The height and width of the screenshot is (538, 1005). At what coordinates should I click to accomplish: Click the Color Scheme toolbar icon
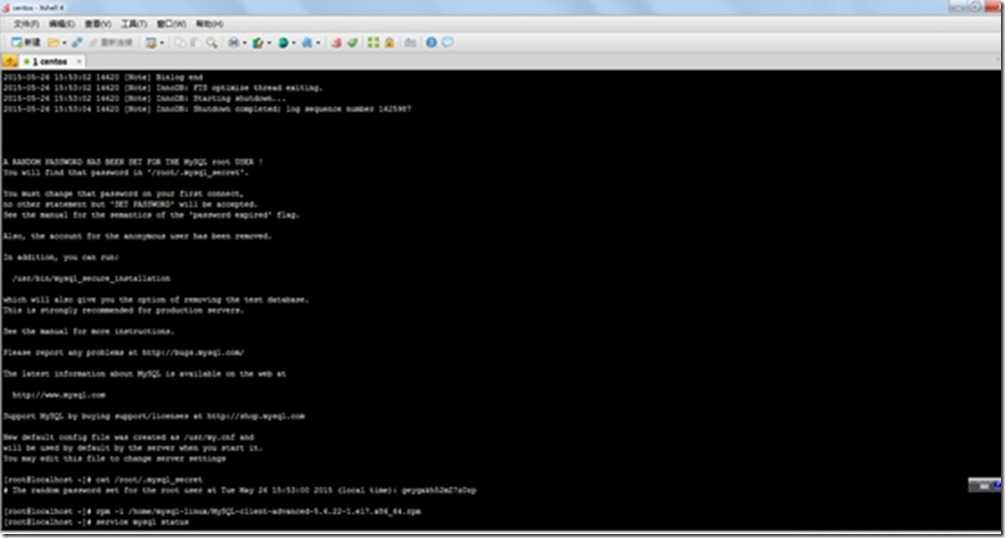(258, 42)
